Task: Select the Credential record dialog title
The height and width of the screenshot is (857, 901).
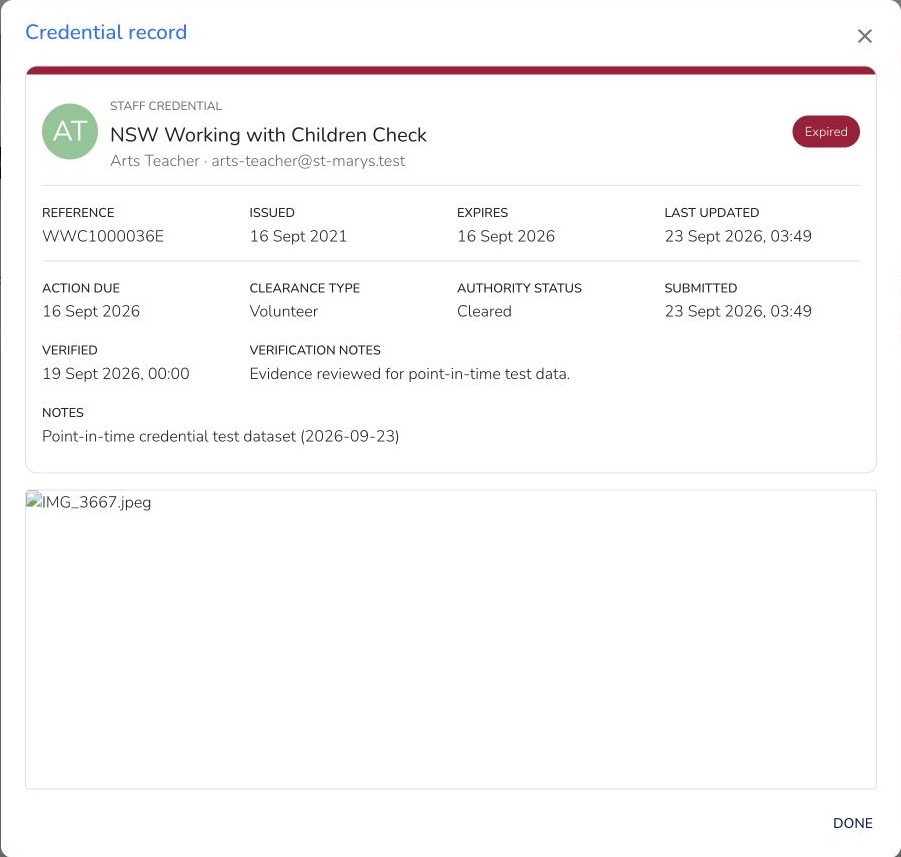Action: [106, 32]
